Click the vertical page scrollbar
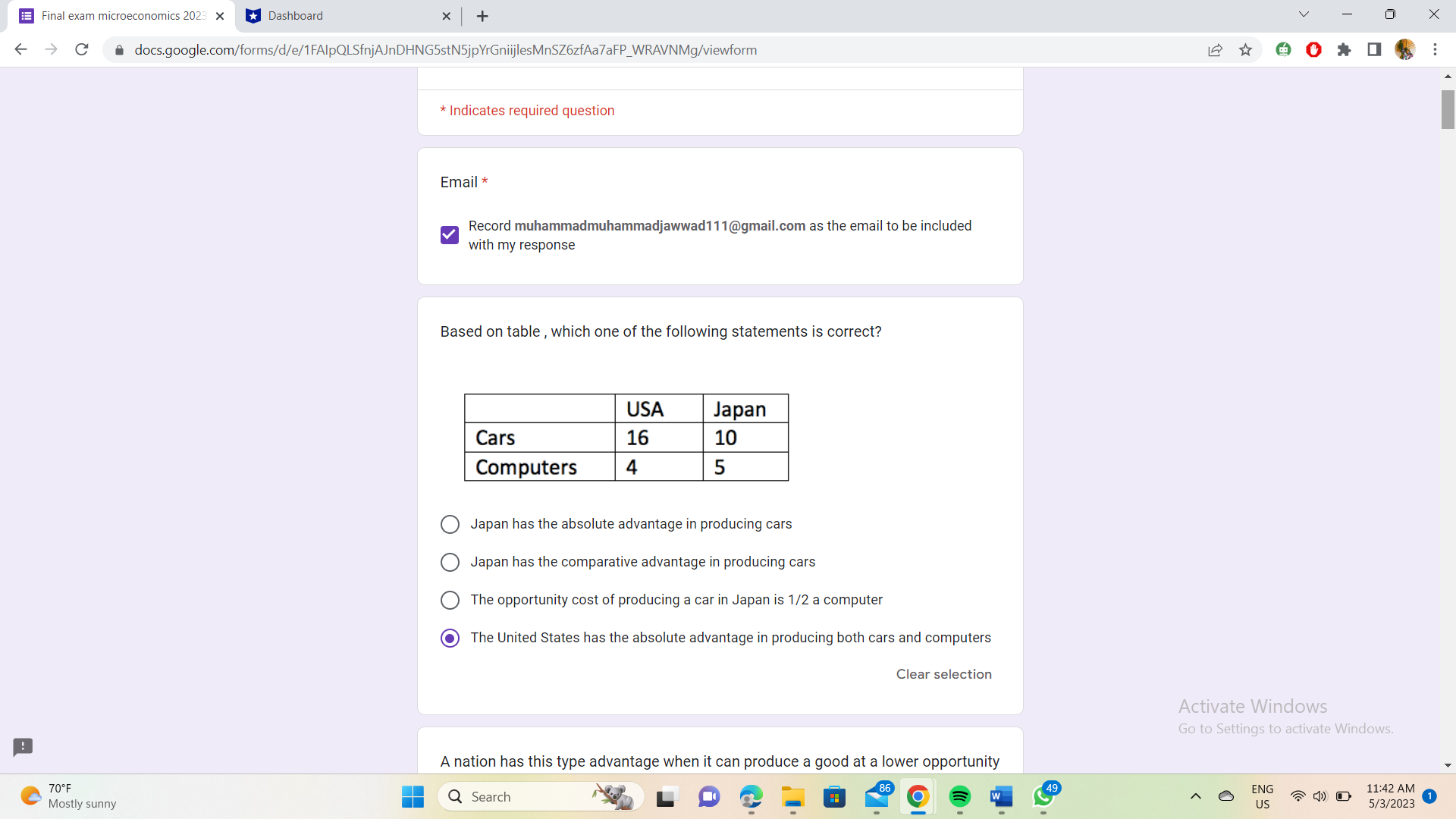Image resolution: width=1456 pixels, height=819 pixels. (1448, 109)
